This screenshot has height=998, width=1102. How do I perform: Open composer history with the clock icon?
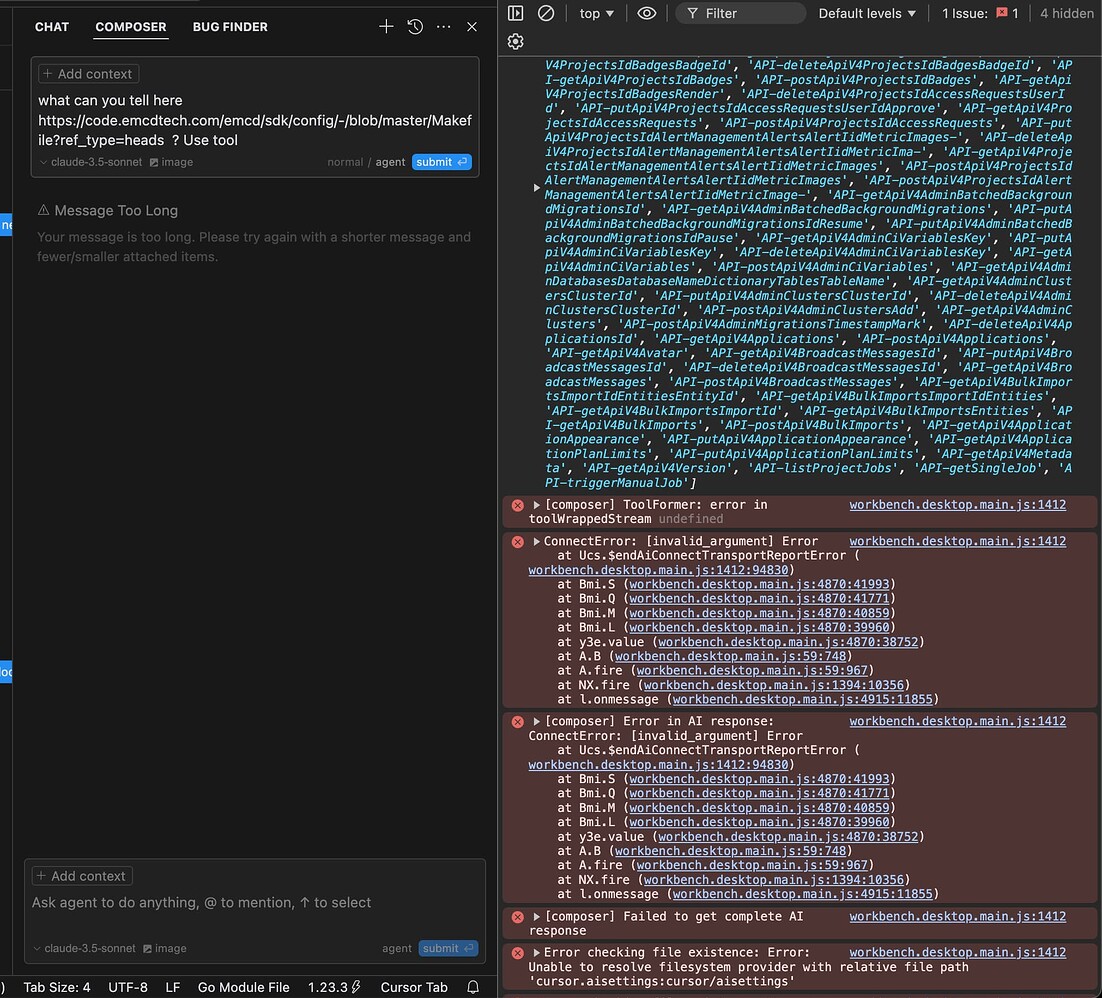coord(415,27)
